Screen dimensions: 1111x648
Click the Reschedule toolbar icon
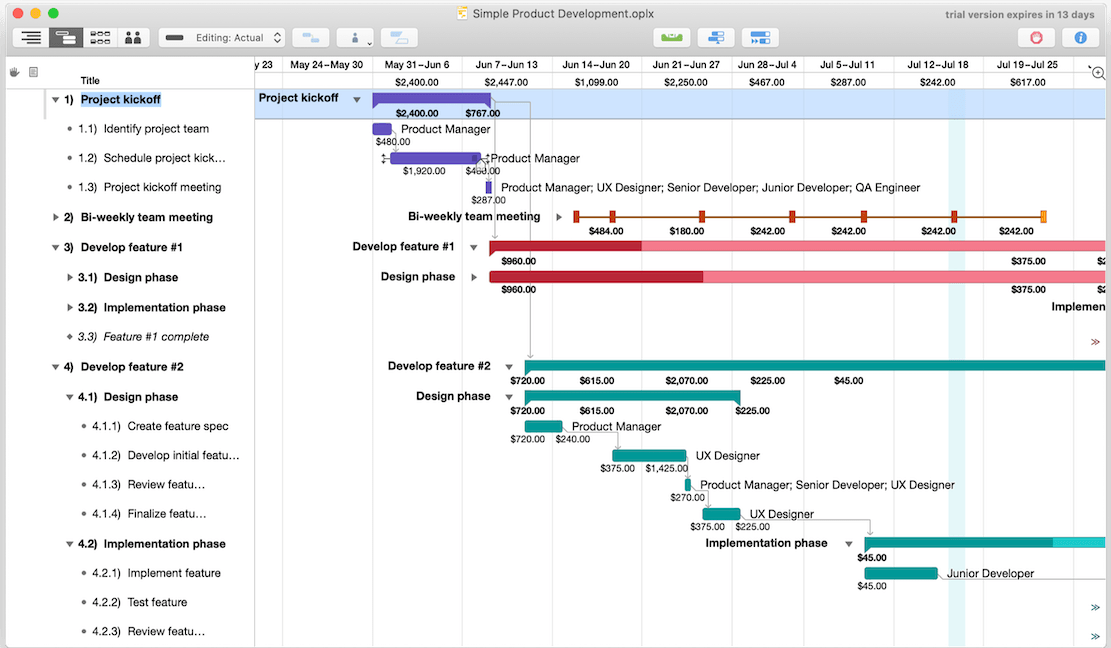tap(760, 38)
